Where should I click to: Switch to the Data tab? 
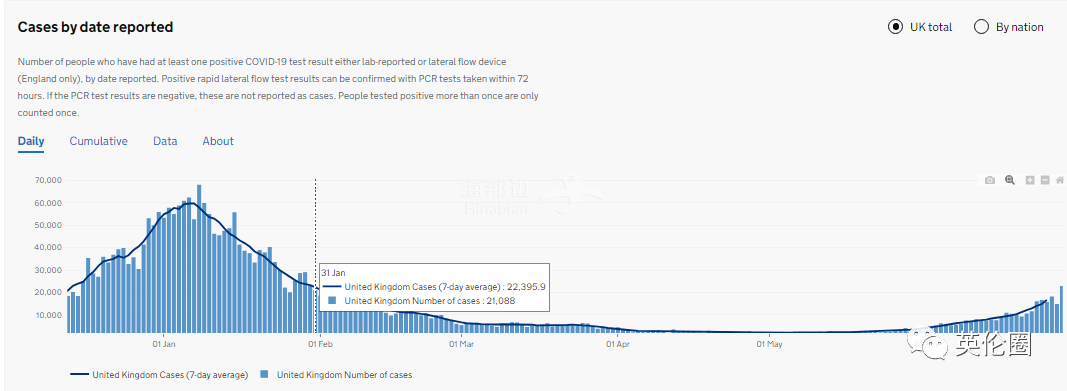click(165, 141)
